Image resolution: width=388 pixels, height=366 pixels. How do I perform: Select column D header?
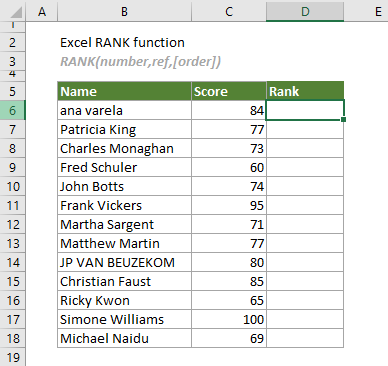(x=305, y=11)
